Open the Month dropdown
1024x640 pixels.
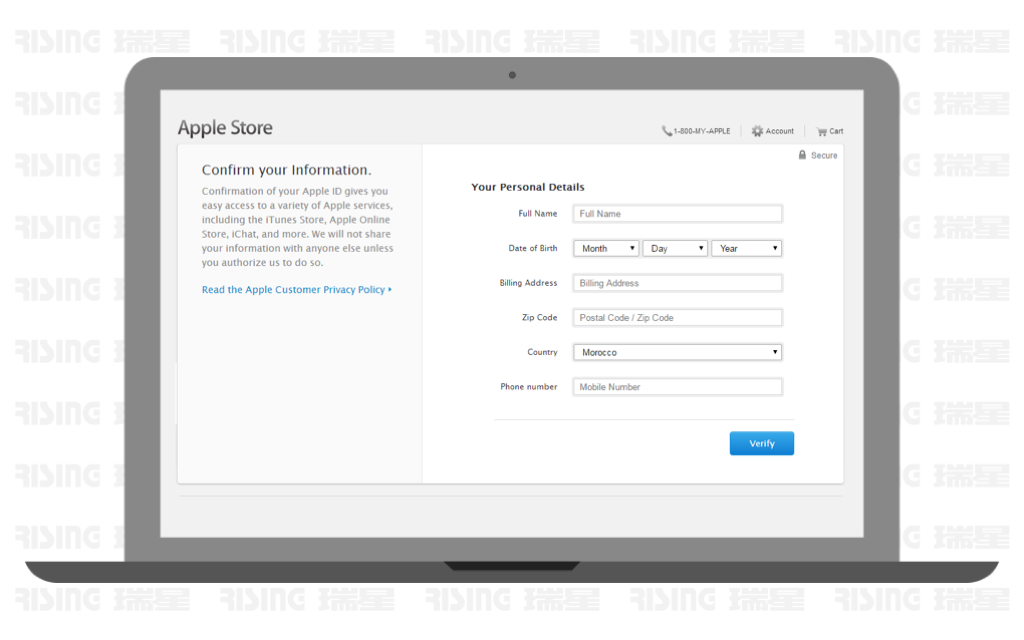pyautogui.click(x=606, y=248)
